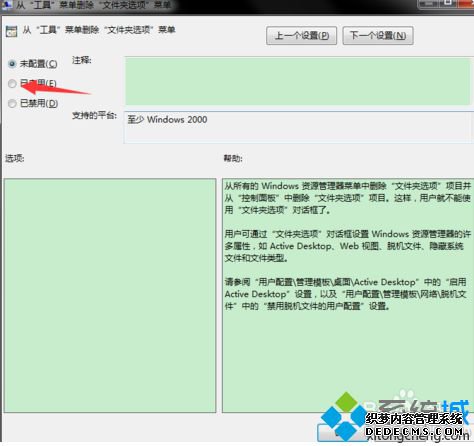474x446 pixels.
Task: Select the 已禁用(D) radio button
Action: tap(12, 104)
